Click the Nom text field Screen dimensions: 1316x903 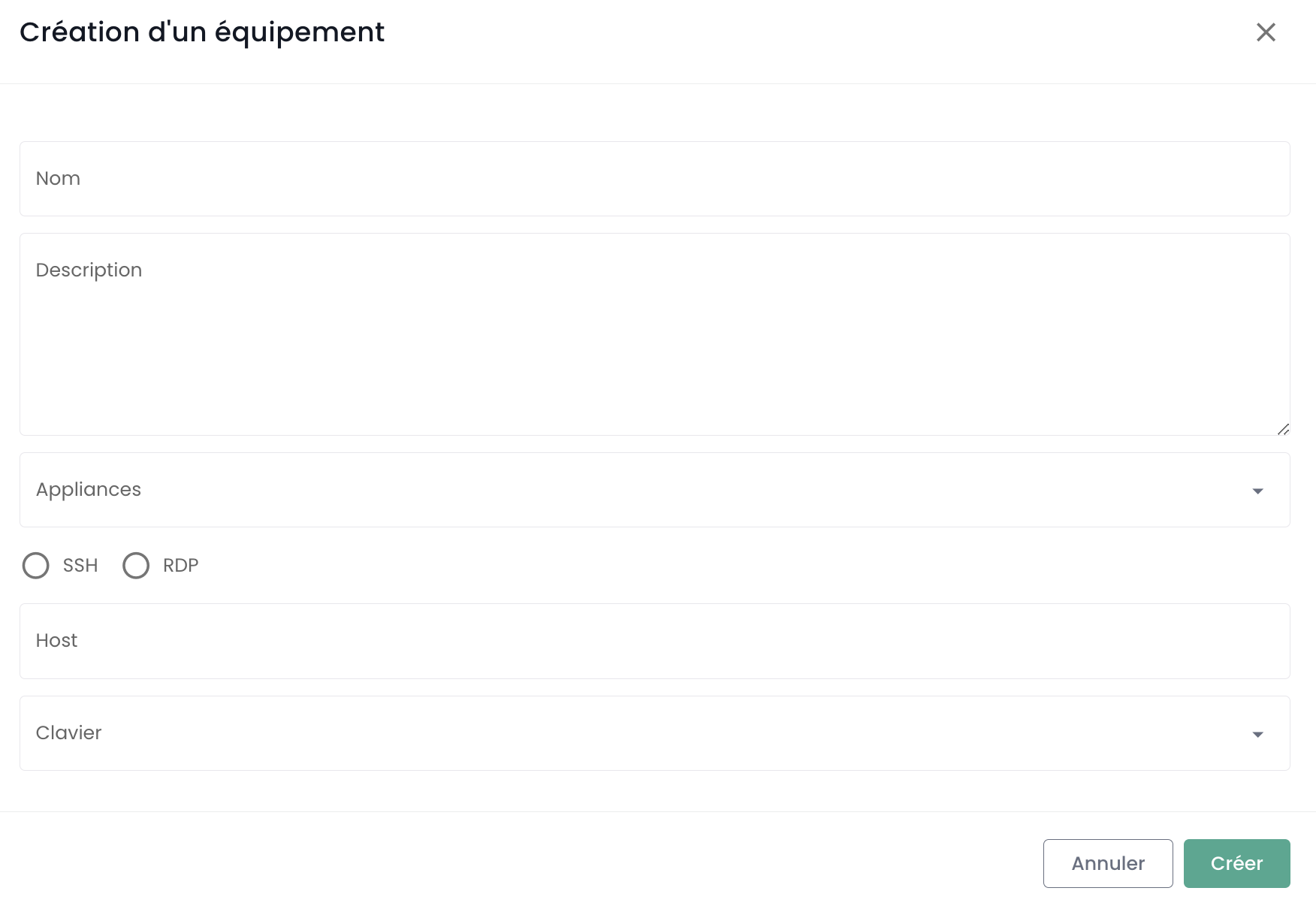(x=654, y=179)
